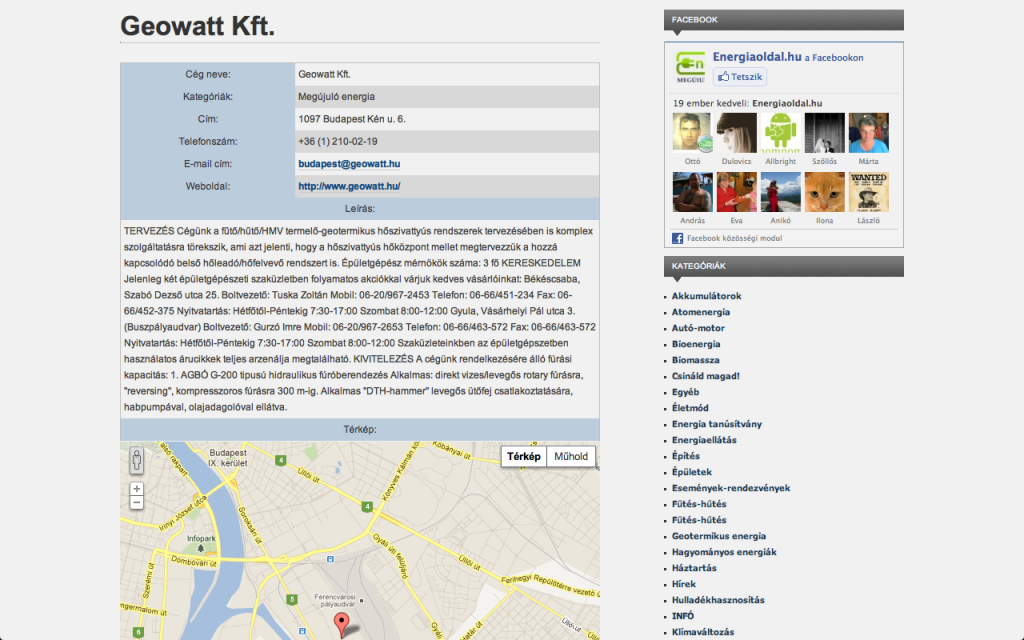Open Allbright's Android avatar profile

tap(780, 132)
